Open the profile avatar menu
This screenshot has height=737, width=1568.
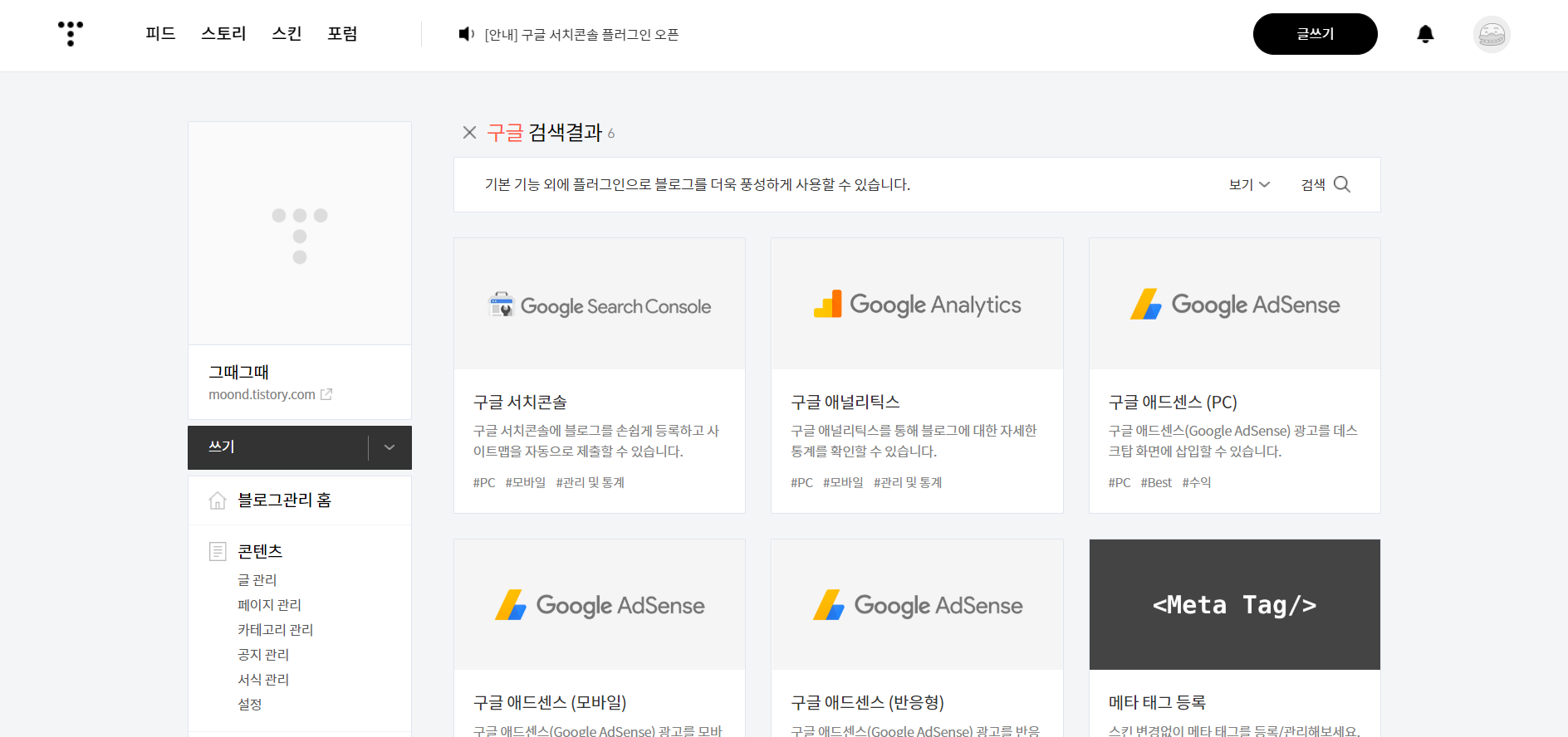pos(1492,34)
